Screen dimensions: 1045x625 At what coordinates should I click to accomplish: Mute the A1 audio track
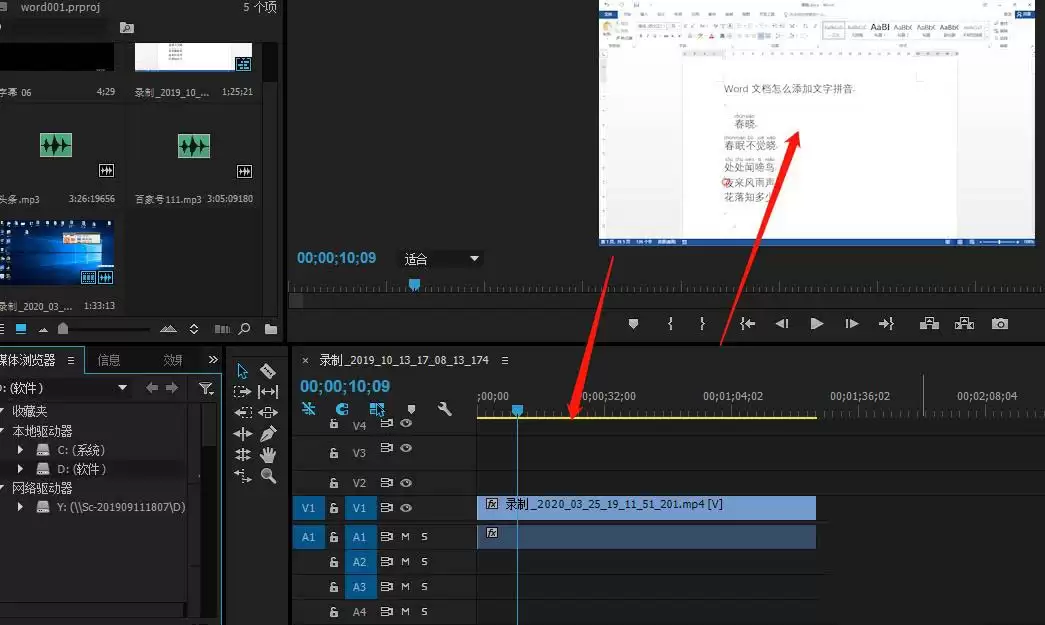(405, 536)
